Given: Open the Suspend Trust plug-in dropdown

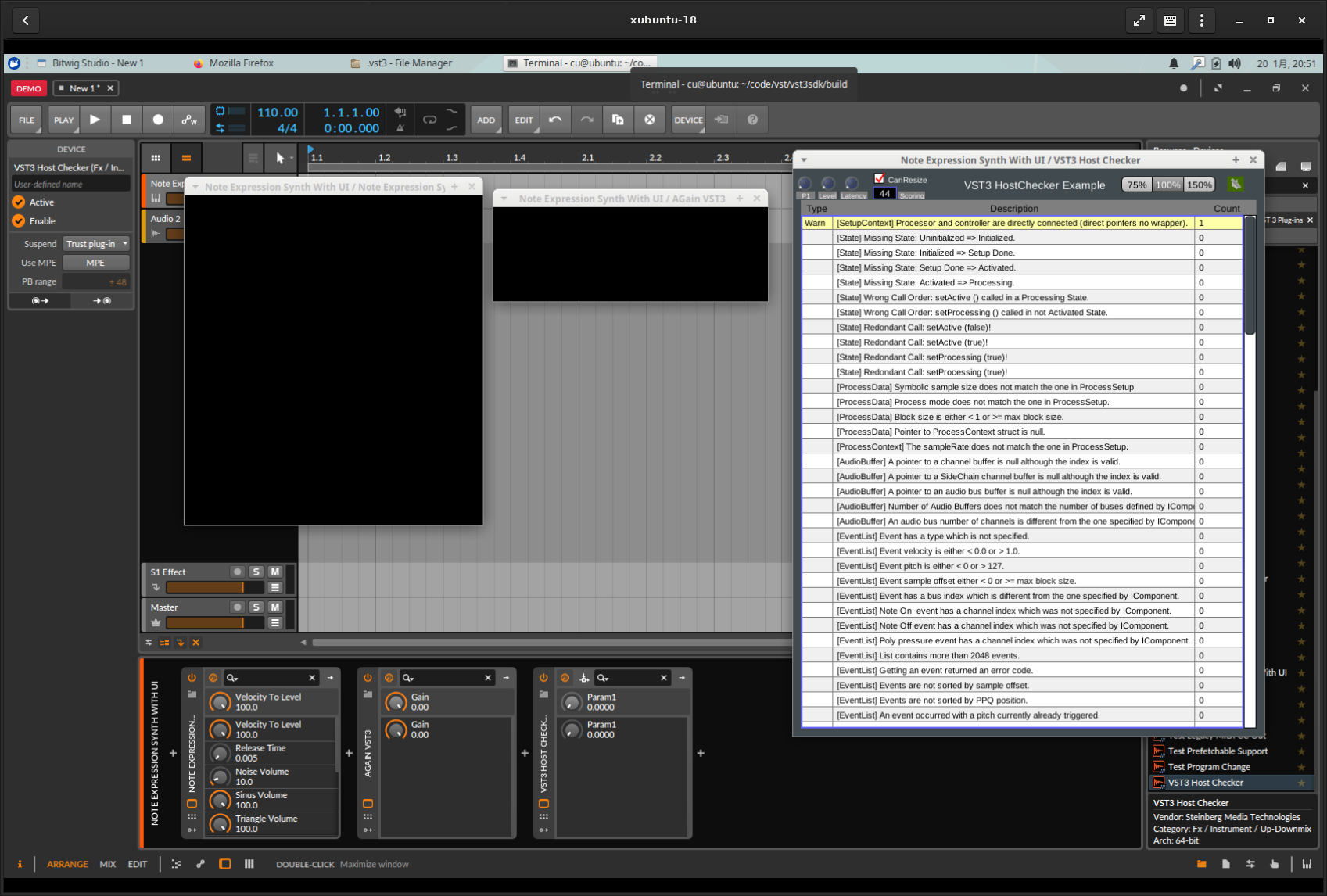Looking at the screenshot, I should [96, 244].
